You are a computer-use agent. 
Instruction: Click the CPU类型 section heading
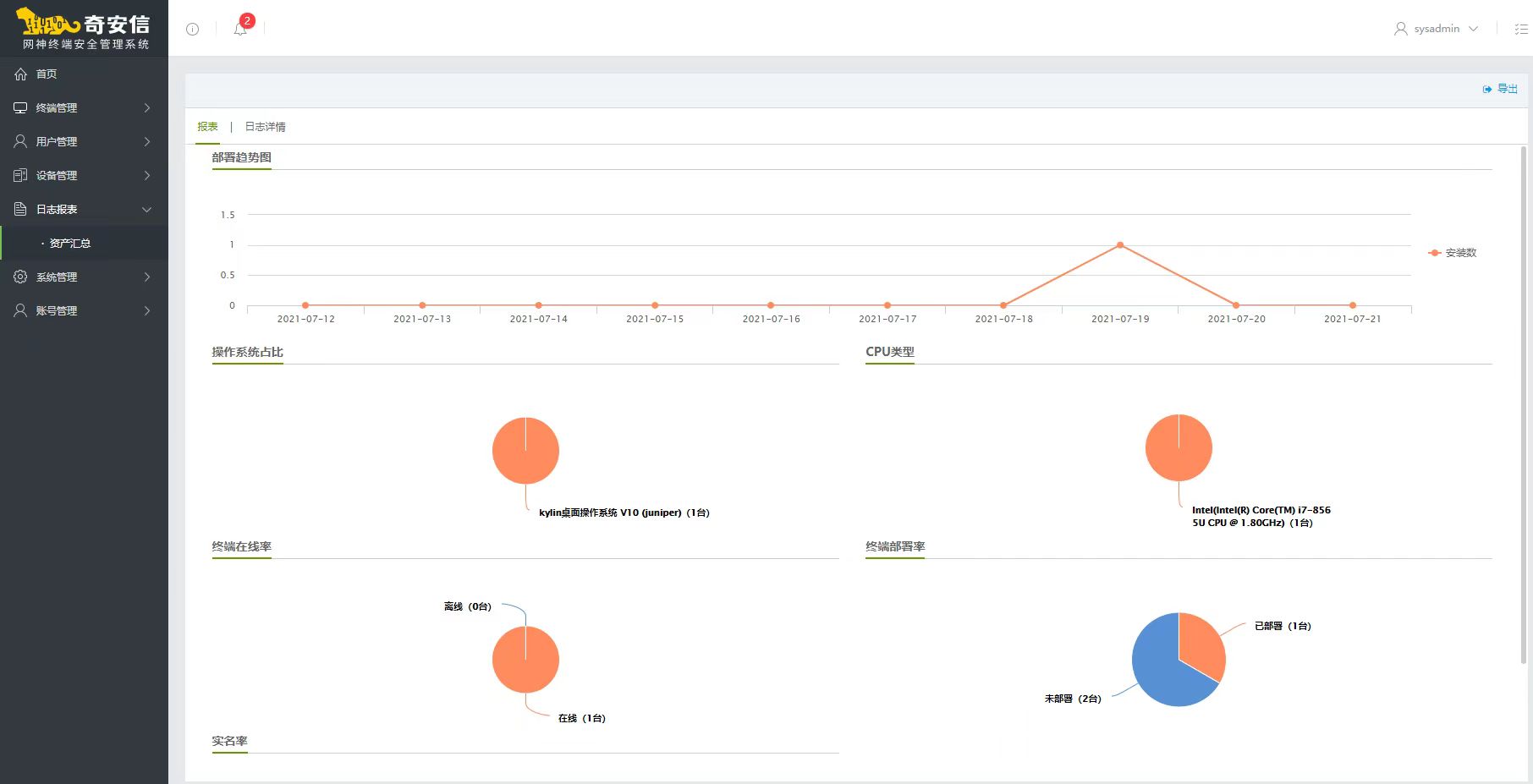(890, 352)
